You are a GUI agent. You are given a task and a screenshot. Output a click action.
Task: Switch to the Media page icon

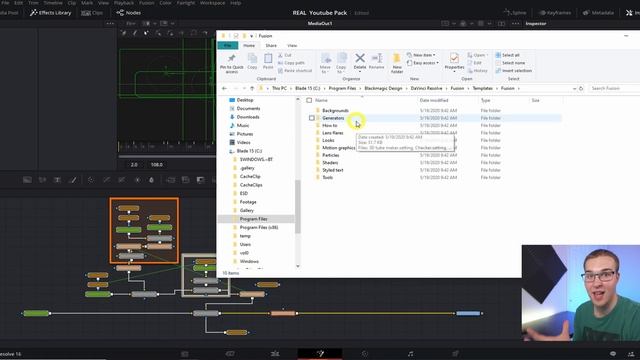pyautogui.click(x=185, y=353)
